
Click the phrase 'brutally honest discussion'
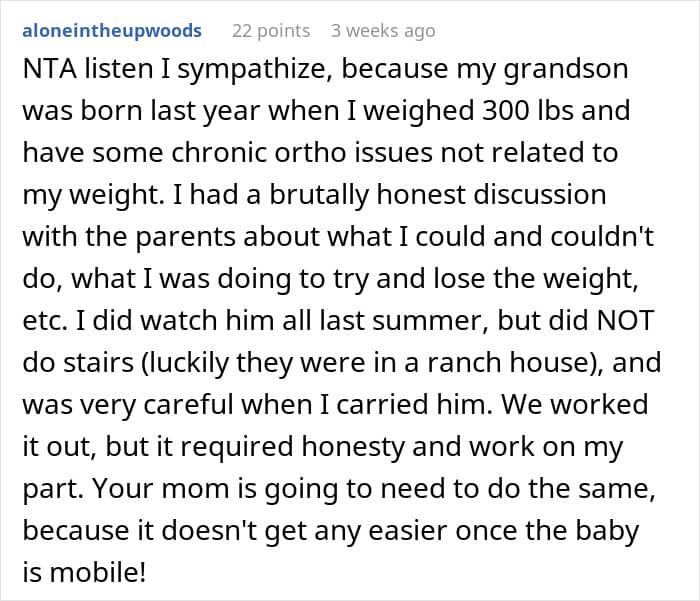pos(438,195)
